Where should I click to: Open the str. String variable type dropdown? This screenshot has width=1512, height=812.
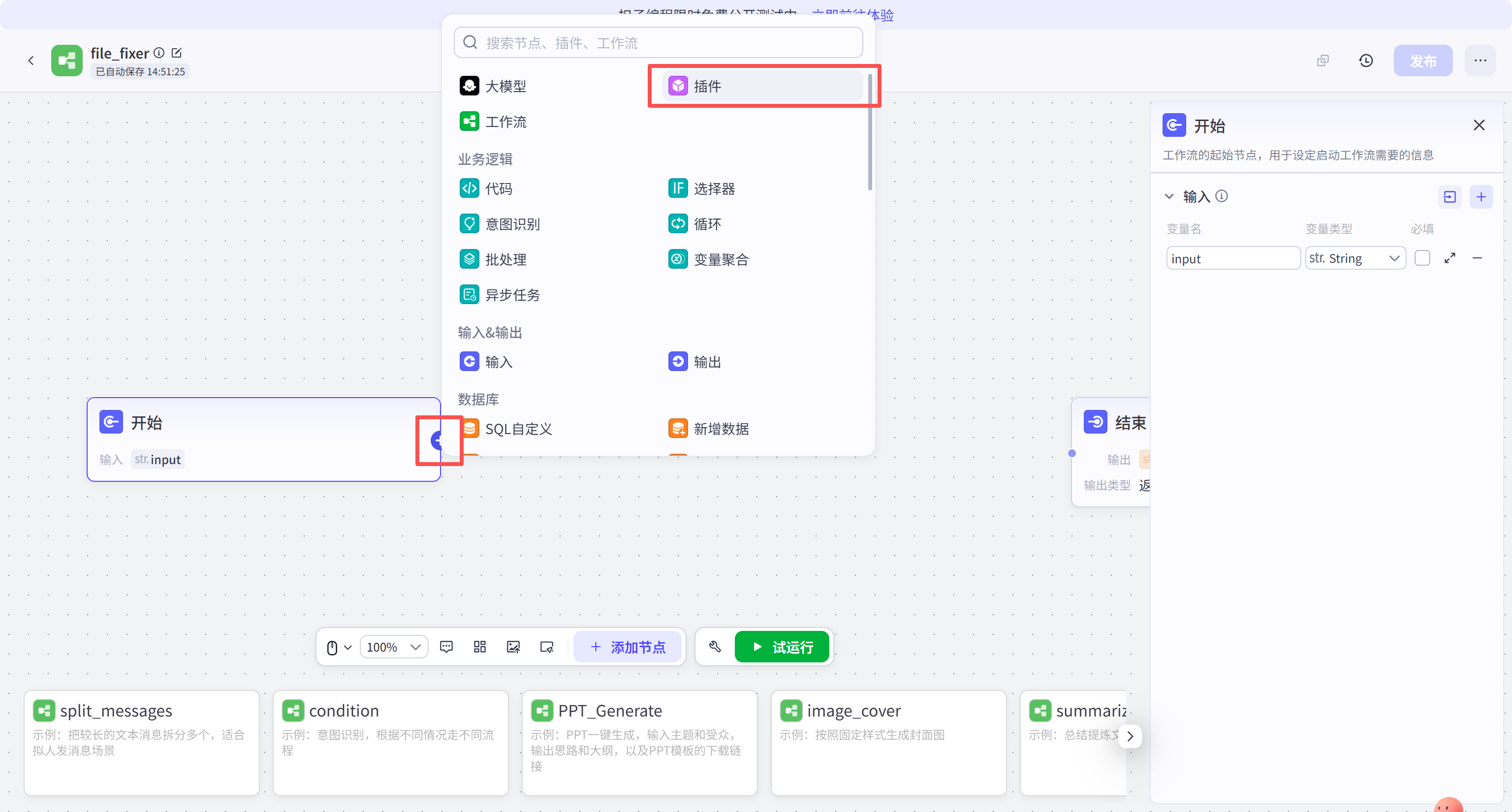click(x=1354, y=258)
